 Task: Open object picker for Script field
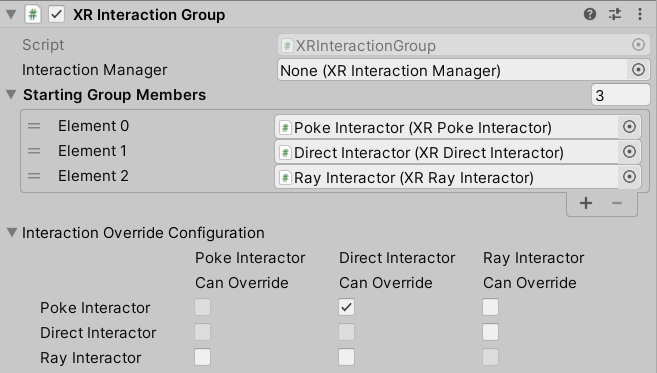tap(638, 45)
